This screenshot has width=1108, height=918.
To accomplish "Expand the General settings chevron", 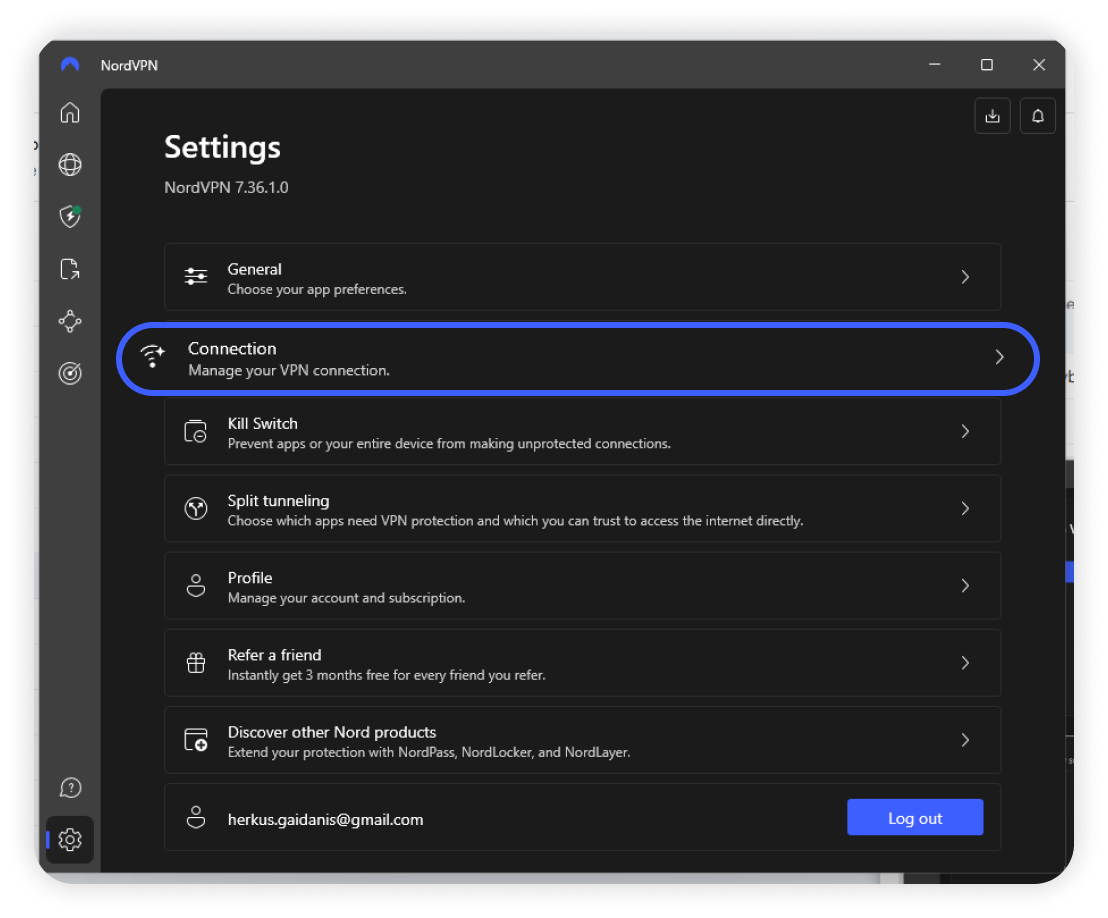I will click(965, 277).
